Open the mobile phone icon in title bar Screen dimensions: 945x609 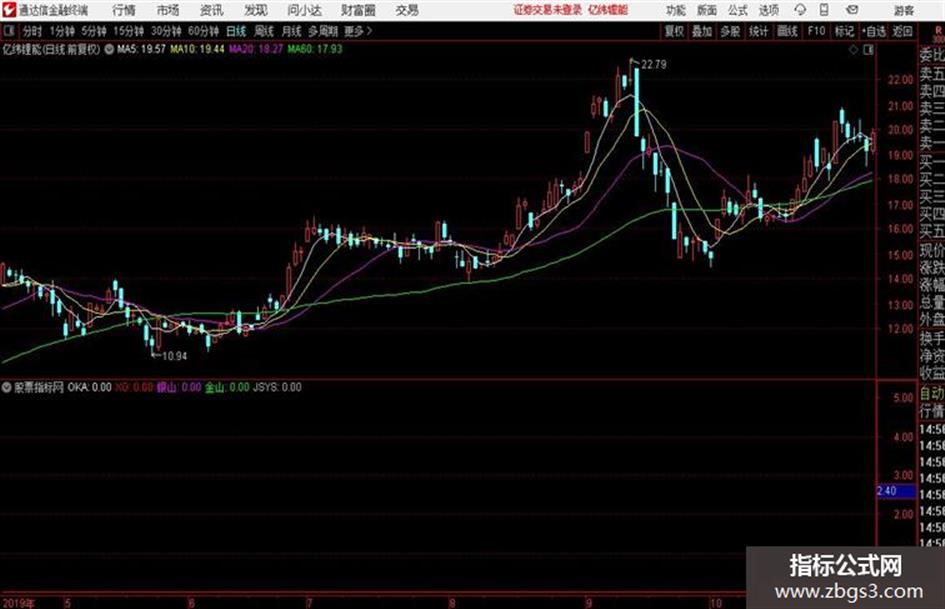click(824, 10)
